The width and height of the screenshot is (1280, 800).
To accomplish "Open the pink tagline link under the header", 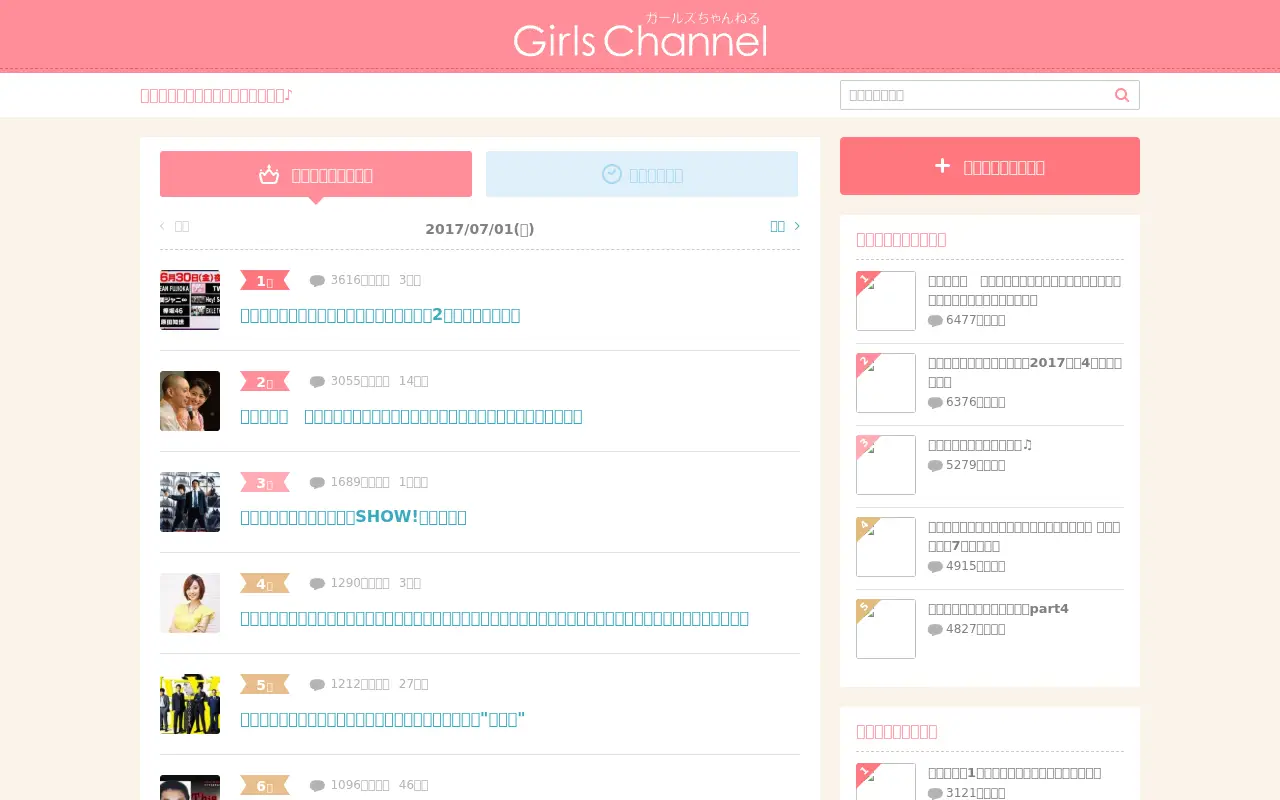I will click(x=216, y=95).
